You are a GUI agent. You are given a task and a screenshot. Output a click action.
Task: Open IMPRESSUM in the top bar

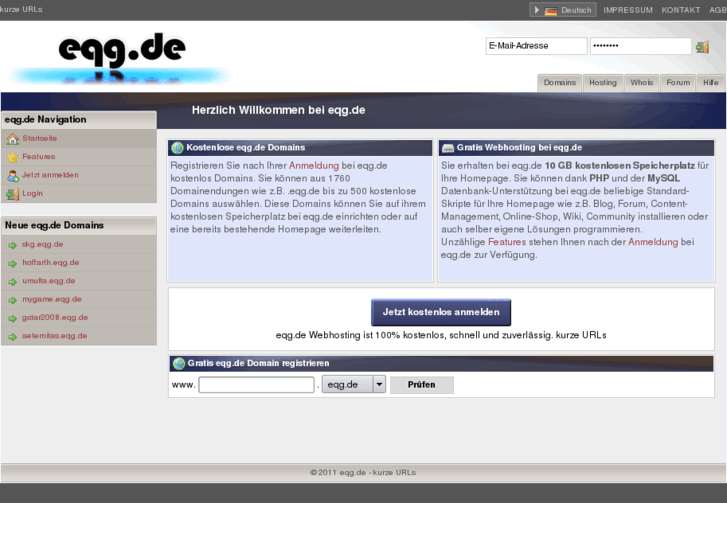pos(628,10)
